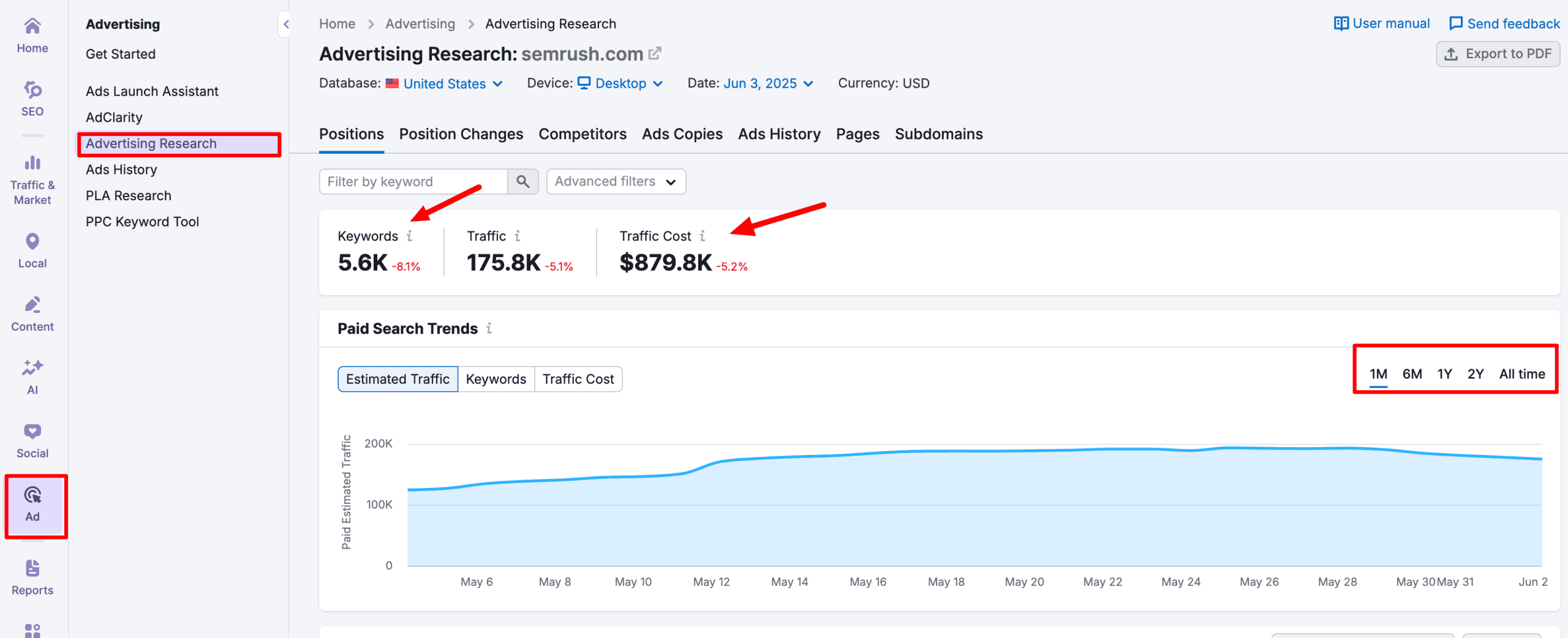Click the User manual book icon

click(1341, 23)
